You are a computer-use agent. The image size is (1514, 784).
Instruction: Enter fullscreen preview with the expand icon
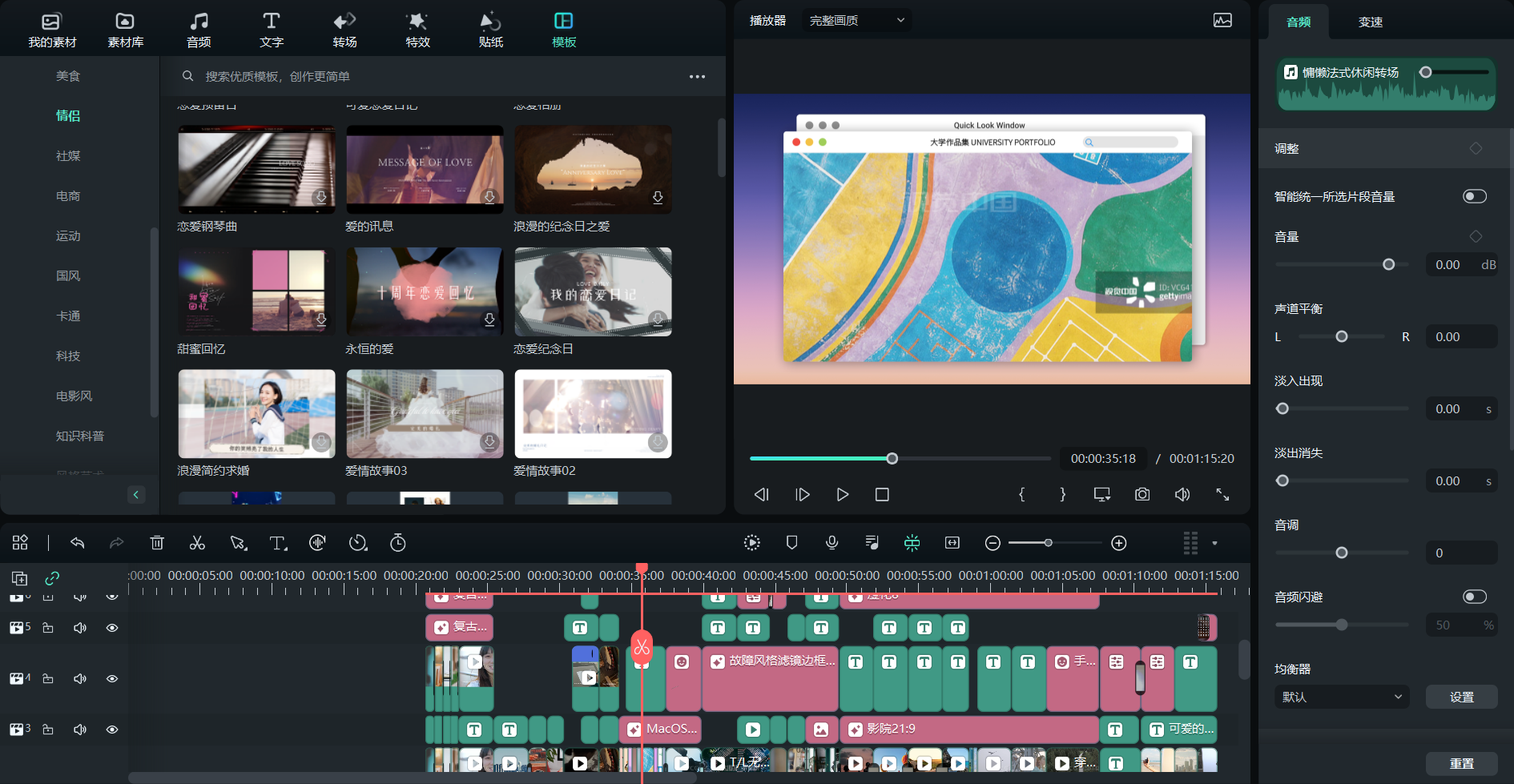click(x=1222, y=495)
